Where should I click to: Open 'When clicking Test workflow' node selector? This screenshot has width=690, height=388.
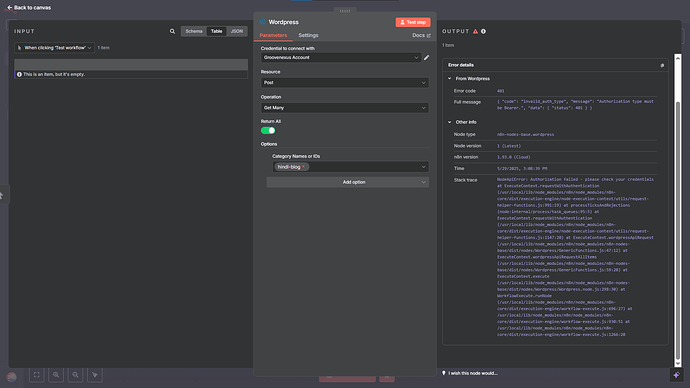click(x=55, y=48)
